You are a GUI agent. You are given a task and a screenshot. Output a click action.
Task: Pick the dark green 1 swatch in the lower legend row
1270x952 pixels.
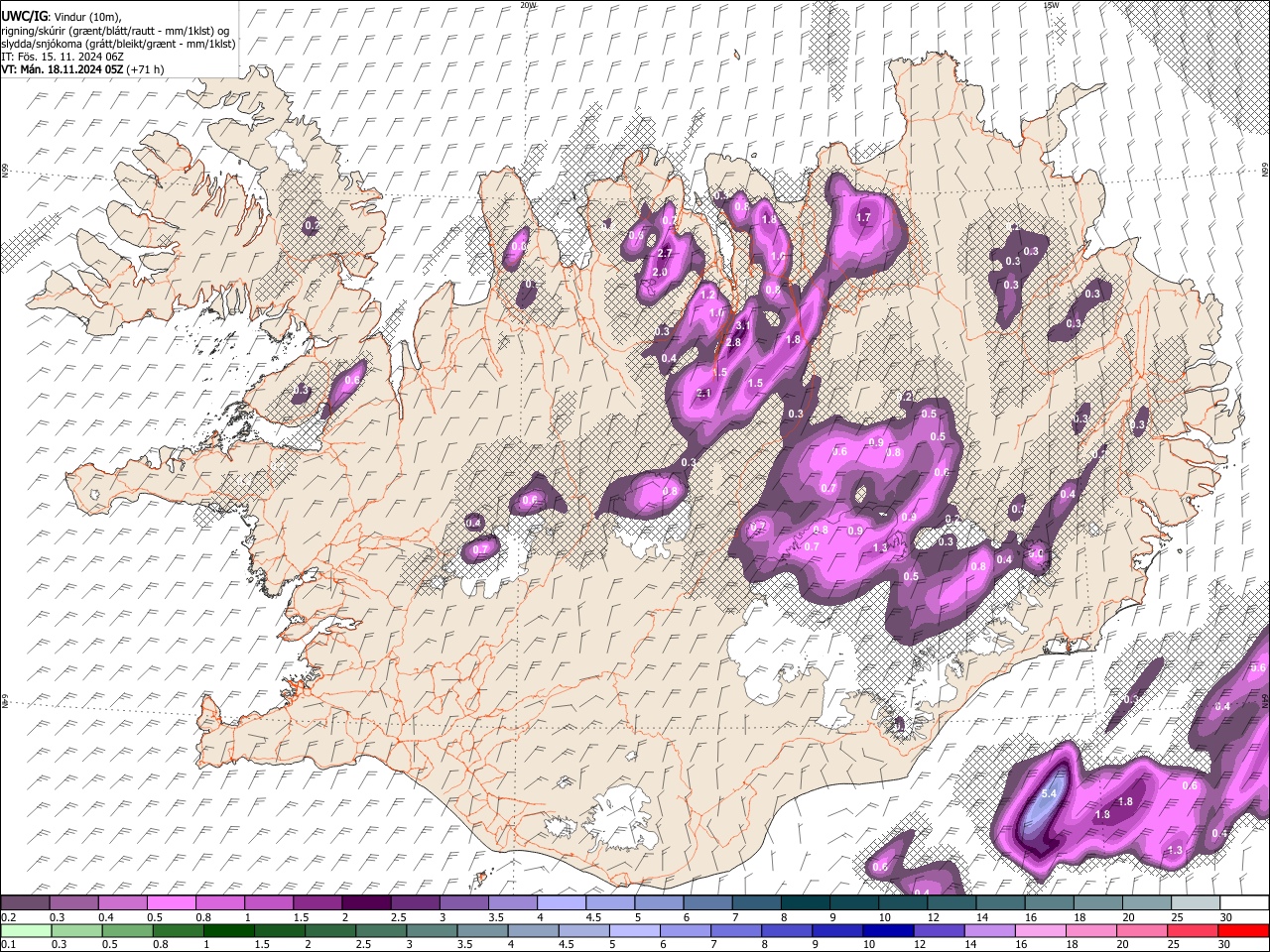pyautogui.click(x=229, y=930)
